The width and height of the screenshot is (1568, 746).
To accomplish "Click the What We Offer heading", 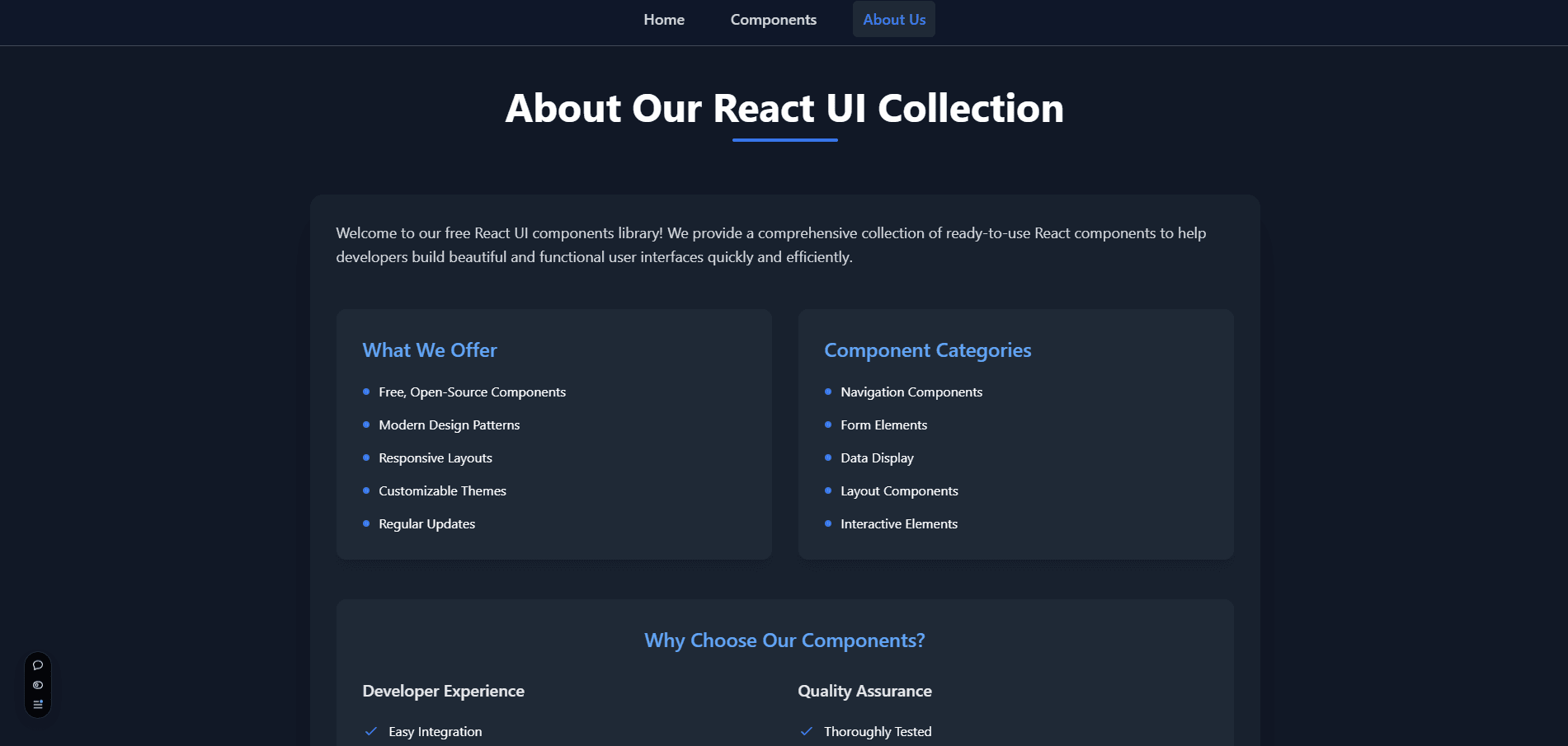I will (x=429, y=350).
